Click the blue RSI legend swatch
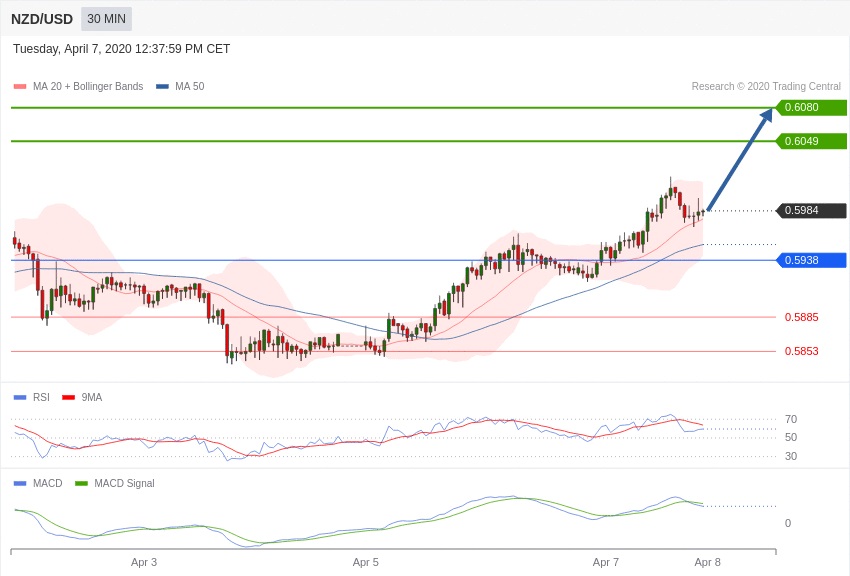Screen dimensions: 850x576 20,397
